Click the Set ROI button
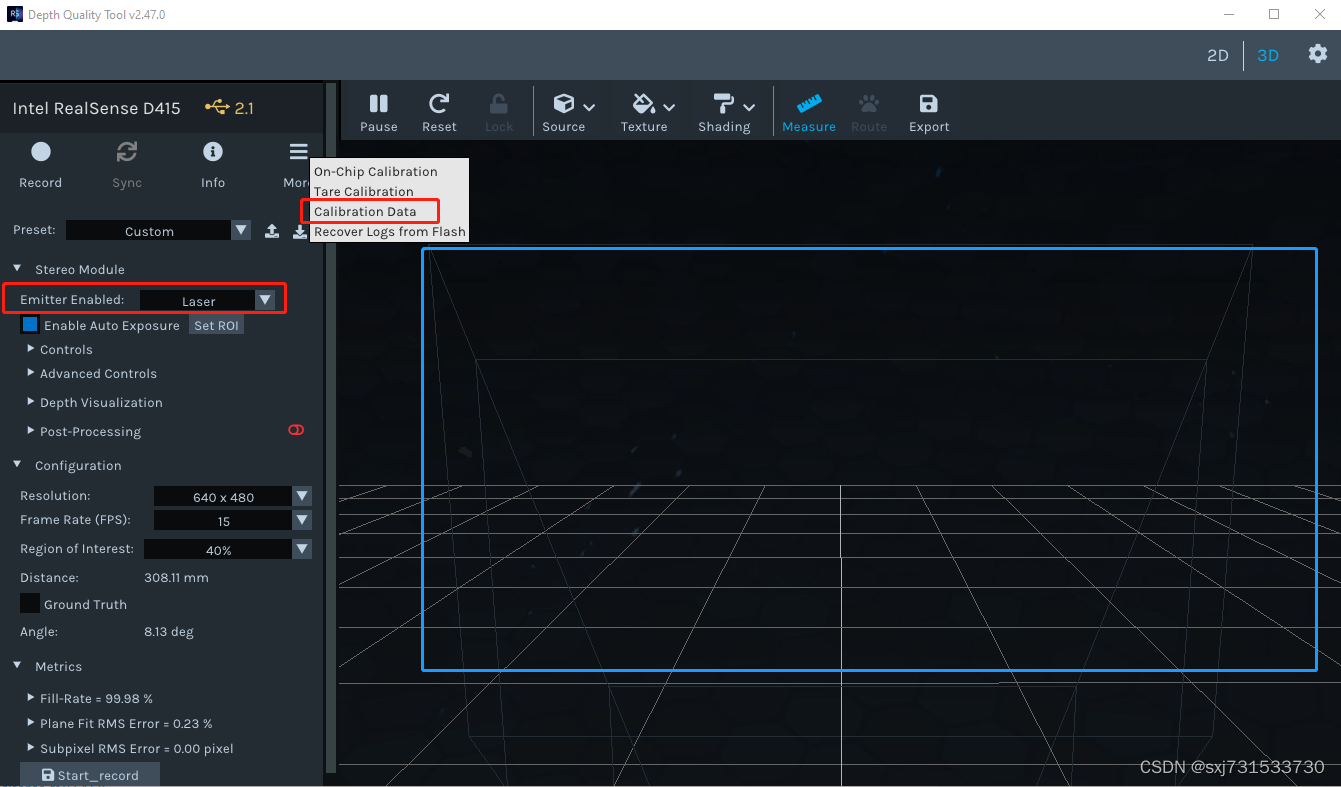Screen dimensions: 1341x787 (x=217, y=325)
